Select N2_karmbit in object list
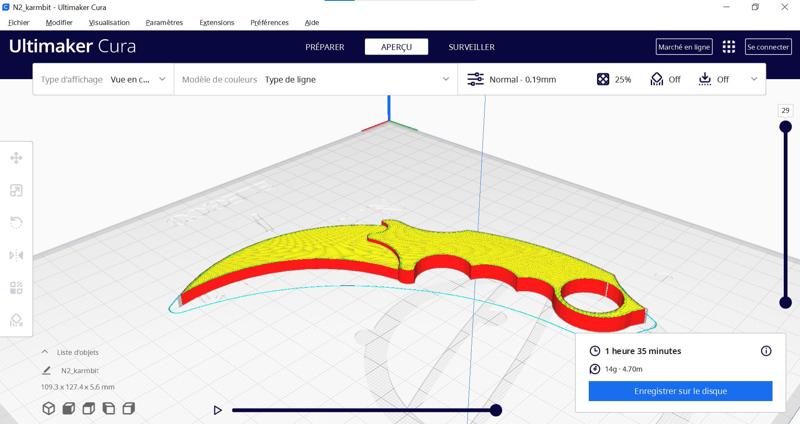800x424 pixels. tap(80, 370)
